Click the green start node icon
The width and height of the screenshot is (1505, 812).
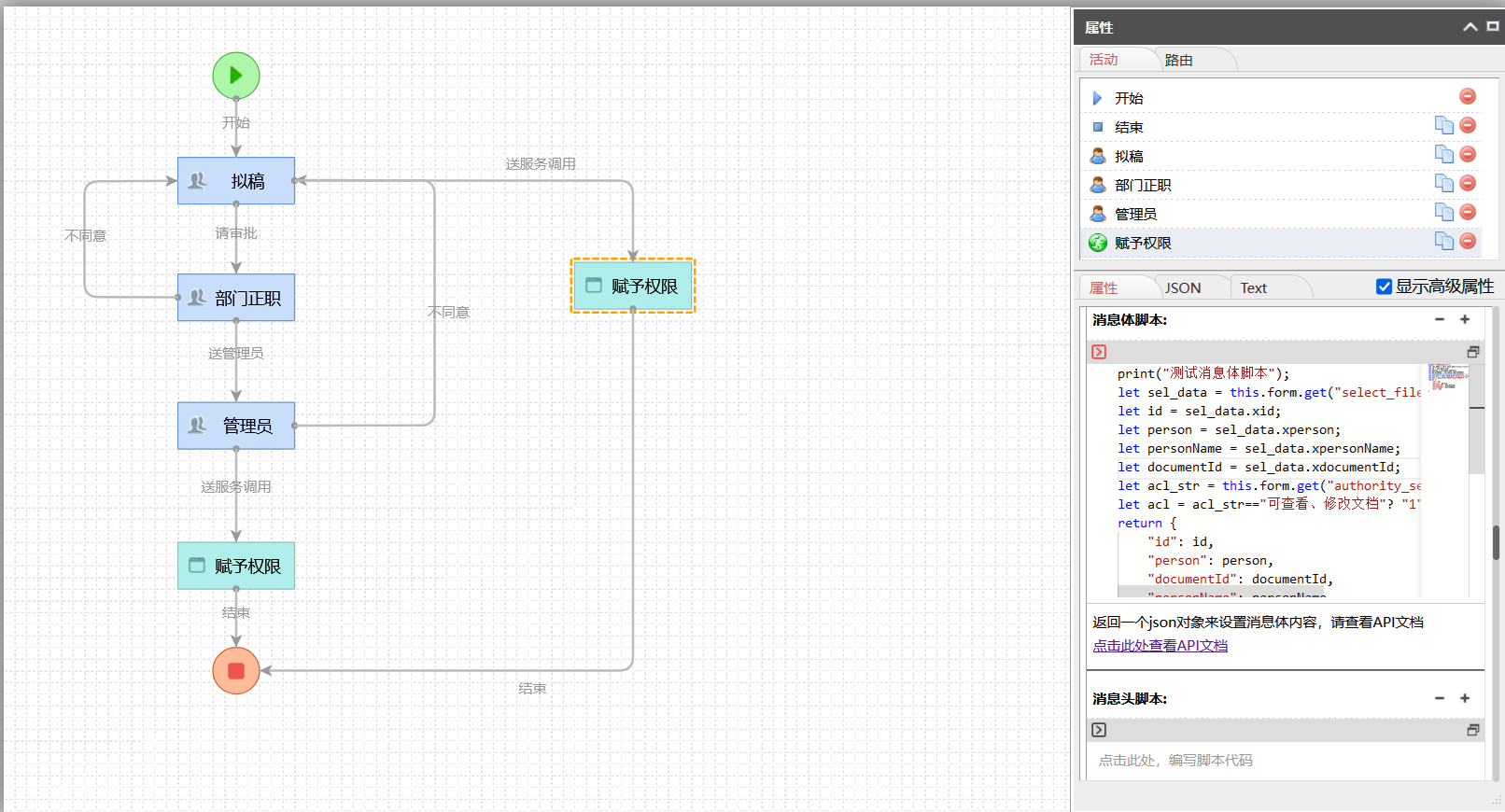tap(236, 76)
